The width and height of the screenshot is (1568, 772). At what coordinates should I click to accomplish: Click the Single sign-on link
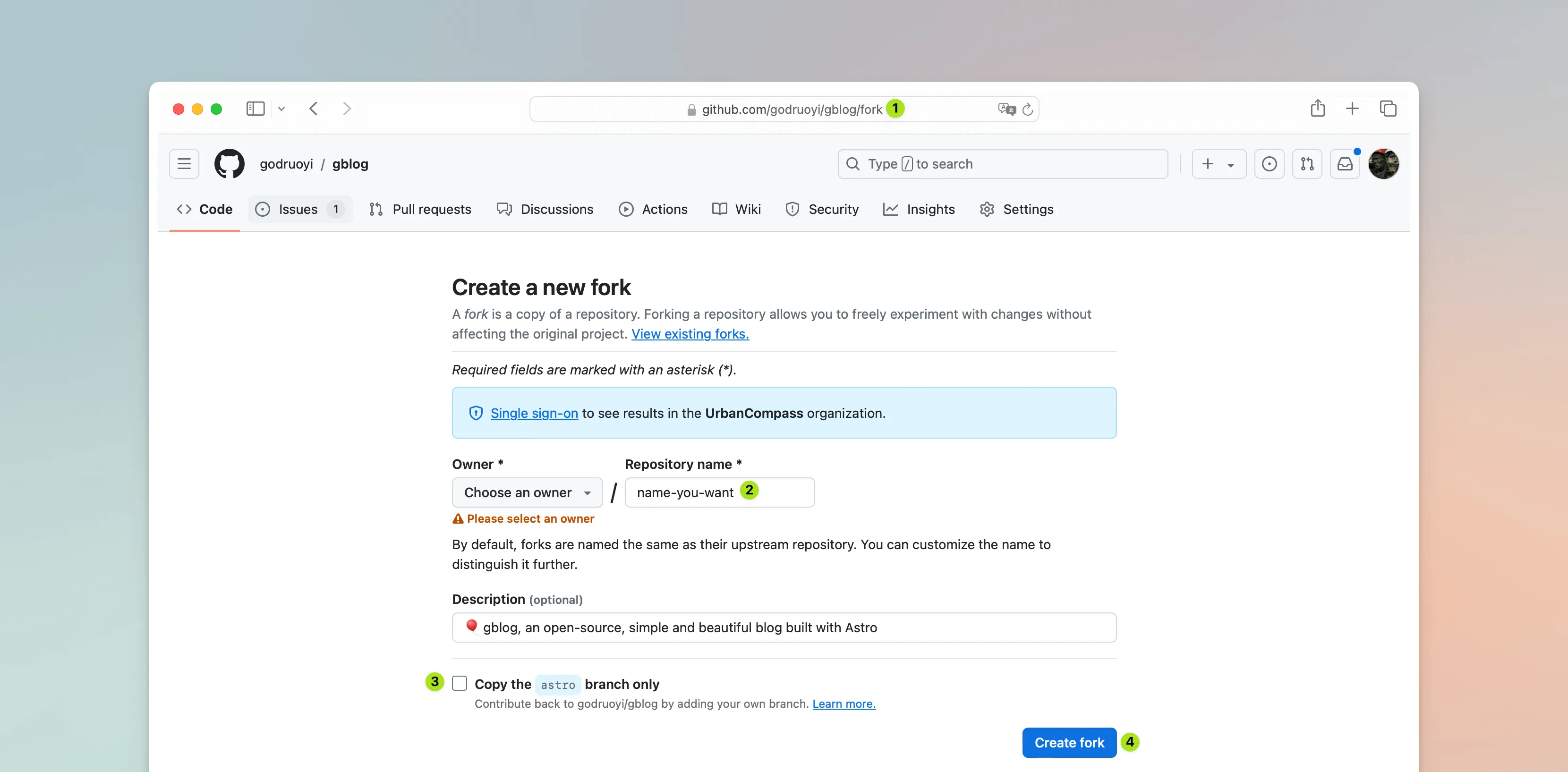pyautogui.click(x=534, y=413)
